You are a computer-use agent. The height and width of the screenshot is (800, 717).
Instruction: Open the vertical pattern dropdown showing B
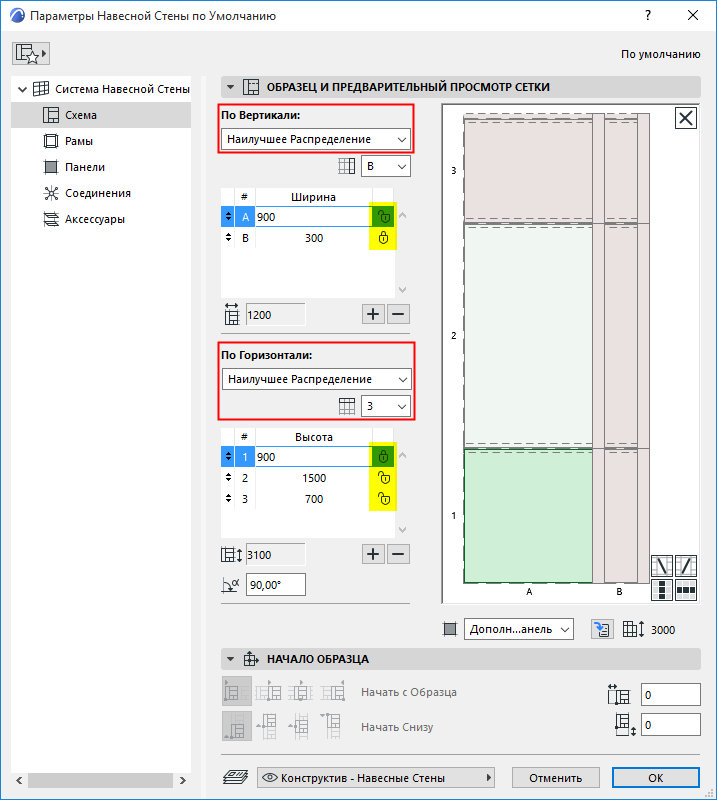click(386, 166)
